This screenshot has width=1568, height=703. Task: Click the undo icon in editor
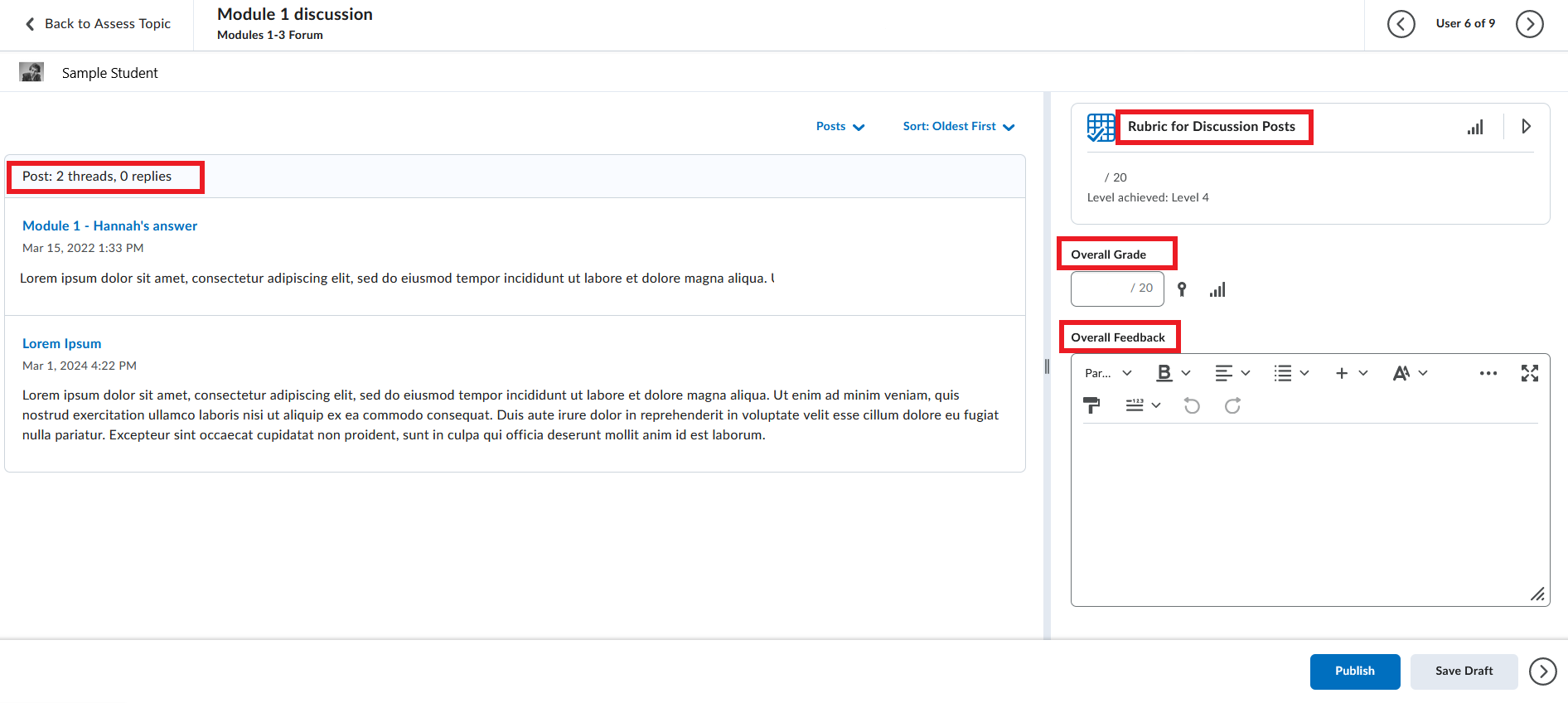(1192, 405)
